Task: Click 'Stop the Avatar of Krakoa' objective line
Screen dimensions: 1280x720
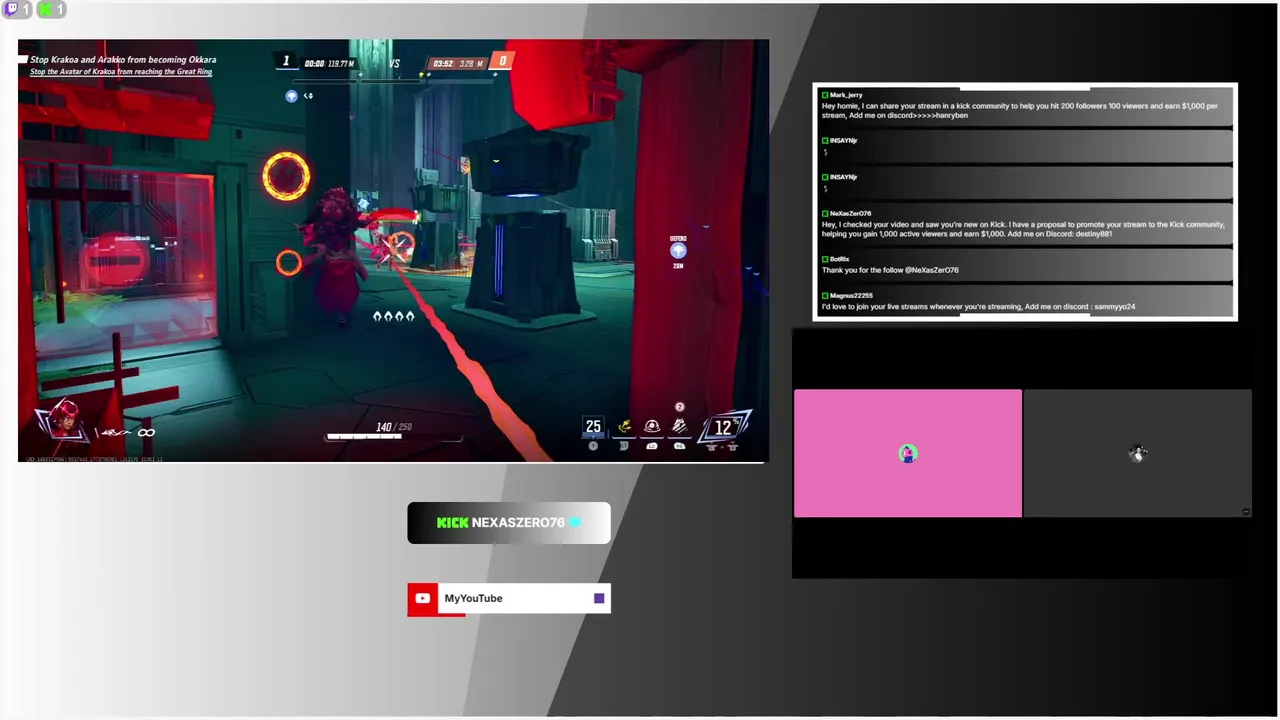Action: (121, 72)
